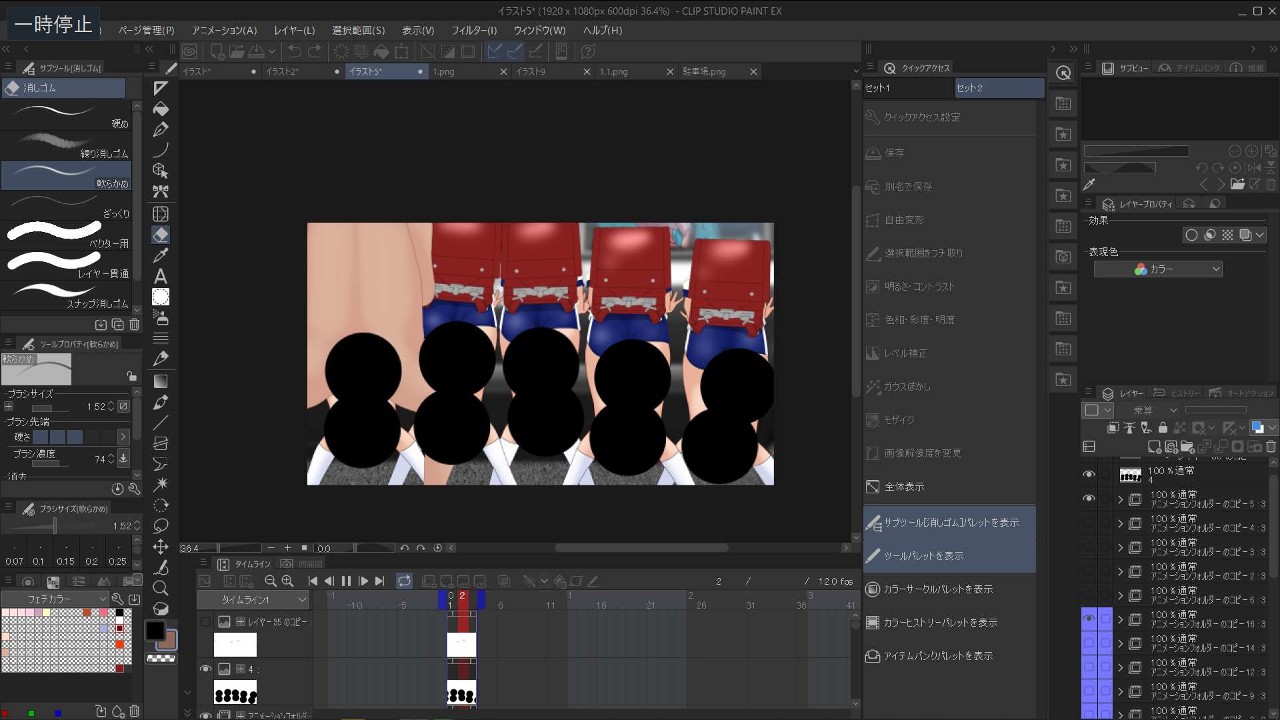Image resolution: width=1280 pixels, height=720 pixels.
Task: Open アニメーション(A) menu
Action: click(x=224, y=30)
